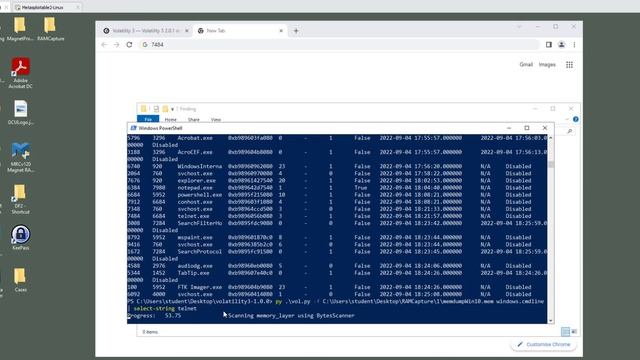Screen dimensions: 640x360
Task: Launch MRCv120 Magnet RAM Capture icon
Action: [x=20, y=158]
